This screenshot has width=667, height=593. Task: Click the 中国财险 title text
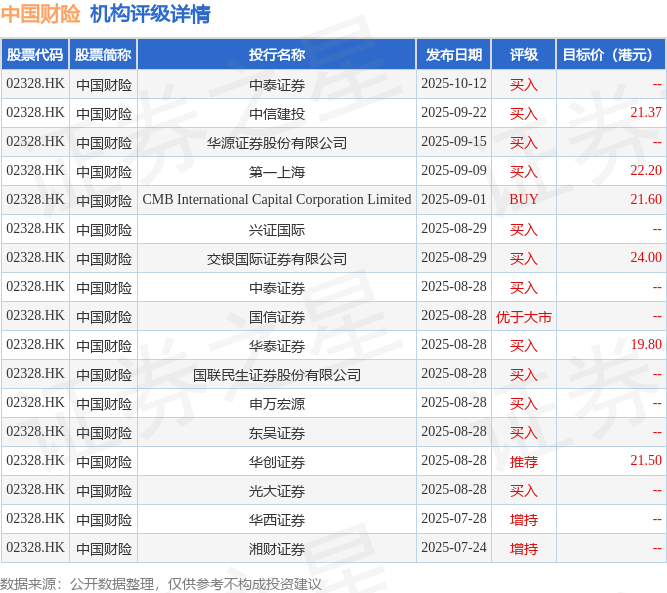tap(40, 14)
